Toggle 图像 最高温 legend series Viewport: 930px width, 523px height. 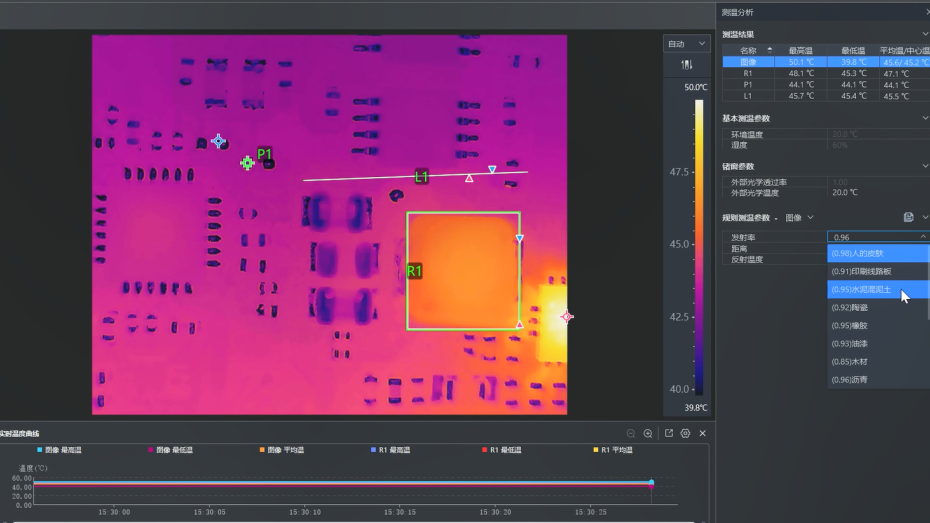[x=59, y=450]
